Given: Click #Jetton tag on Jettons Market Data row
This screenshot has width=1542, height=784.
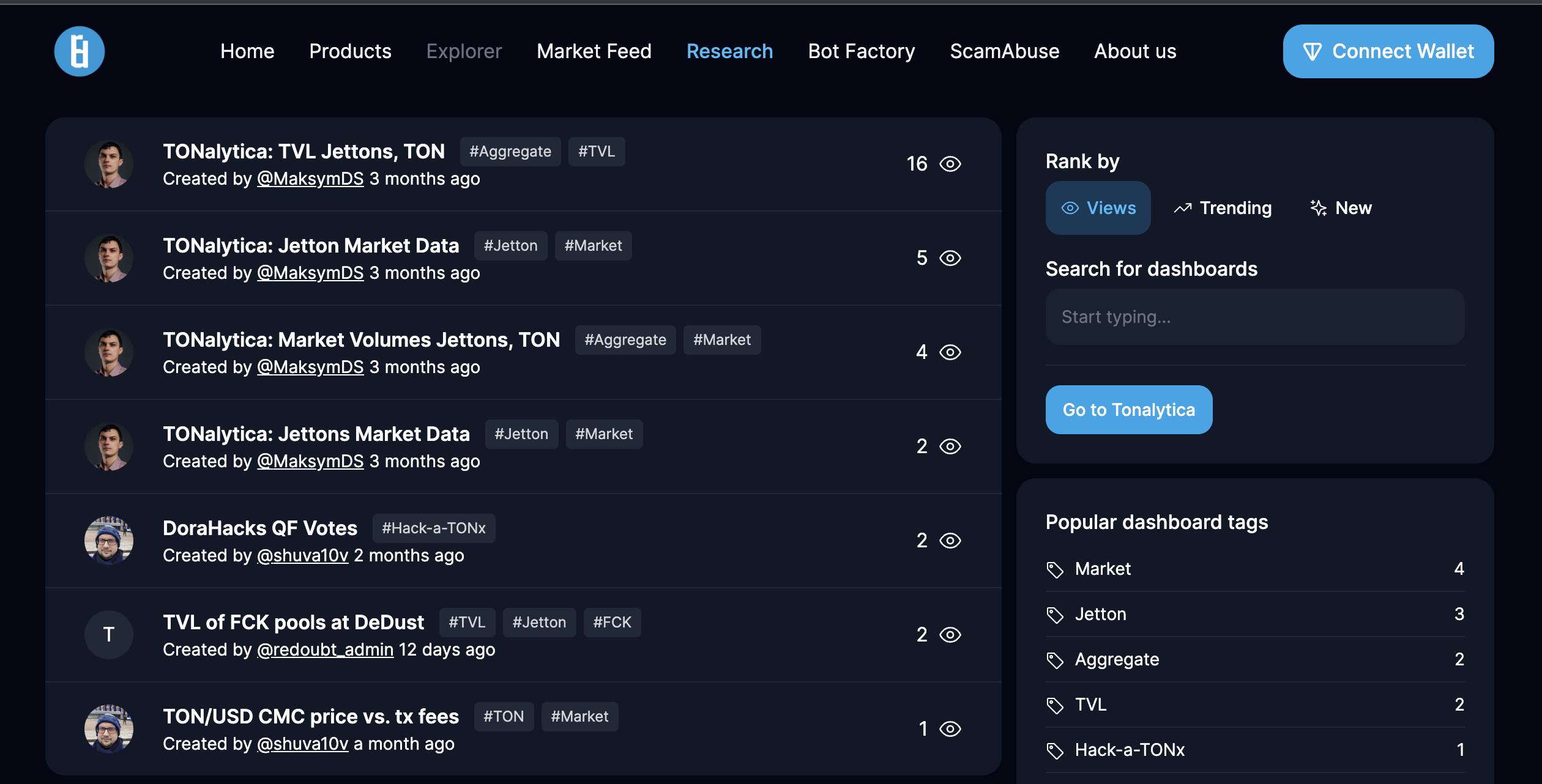Looking at the screenshot, I should 522,434.
